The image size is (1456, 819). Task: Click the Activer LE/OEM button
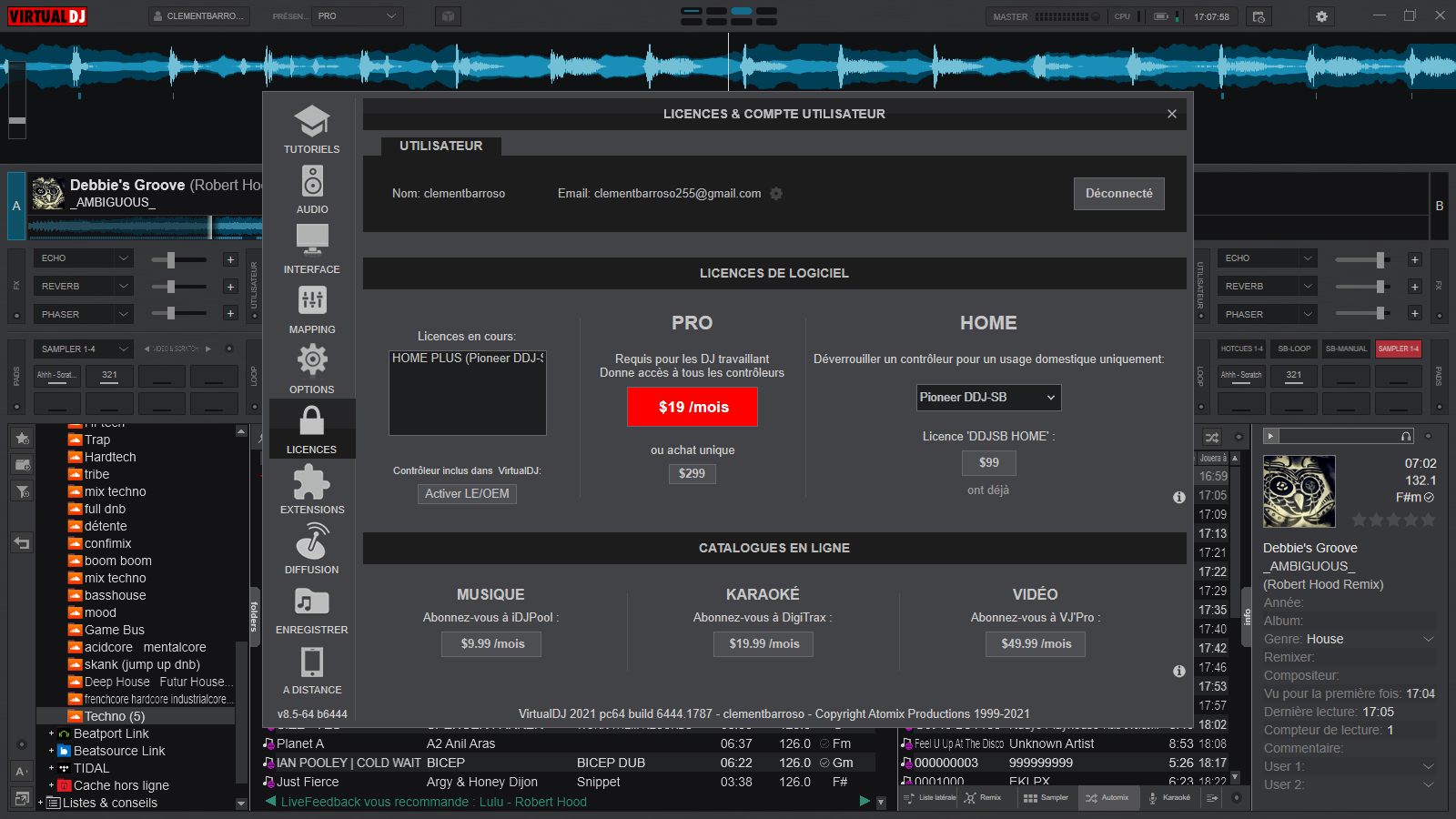coord(467,493)
